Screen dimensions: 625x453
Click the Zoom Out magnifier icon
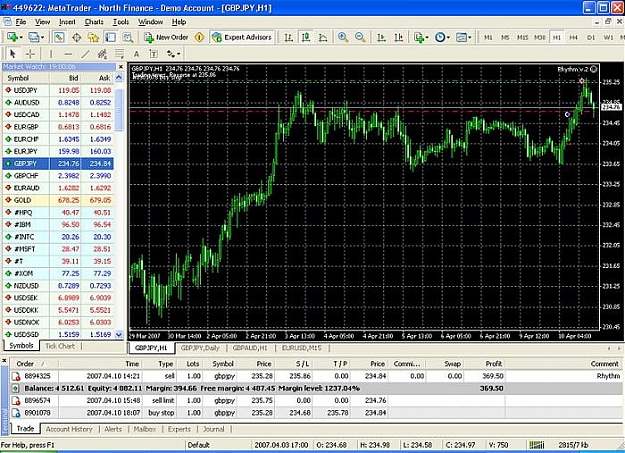pyautogui.click(x=360, y=37)
